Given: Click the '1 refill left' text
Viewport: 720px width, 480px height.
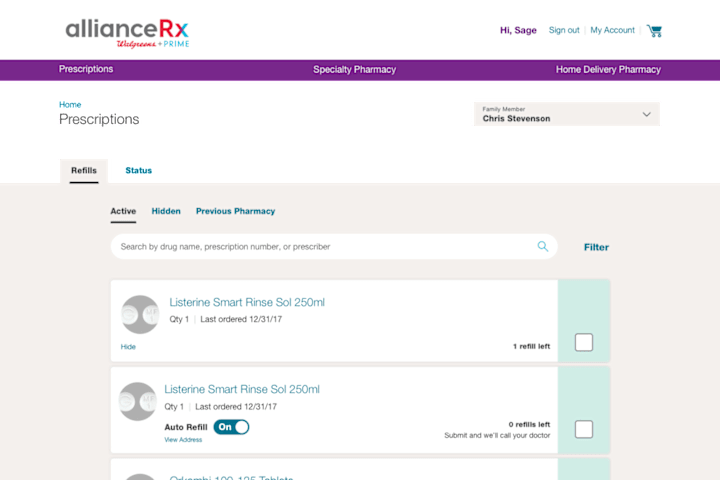Looking at the screenshot, I should [531, 346].
